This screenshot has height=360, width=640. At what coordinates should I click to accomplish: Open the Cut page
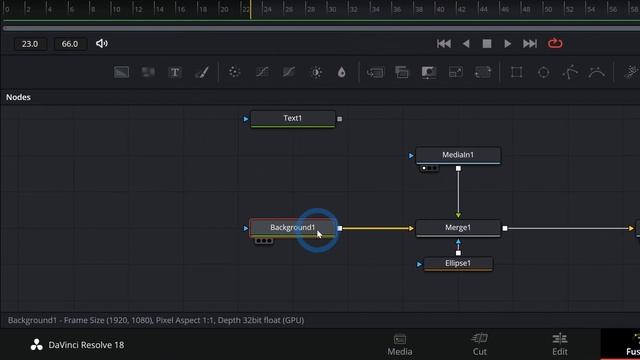click(x=480, y=344)
